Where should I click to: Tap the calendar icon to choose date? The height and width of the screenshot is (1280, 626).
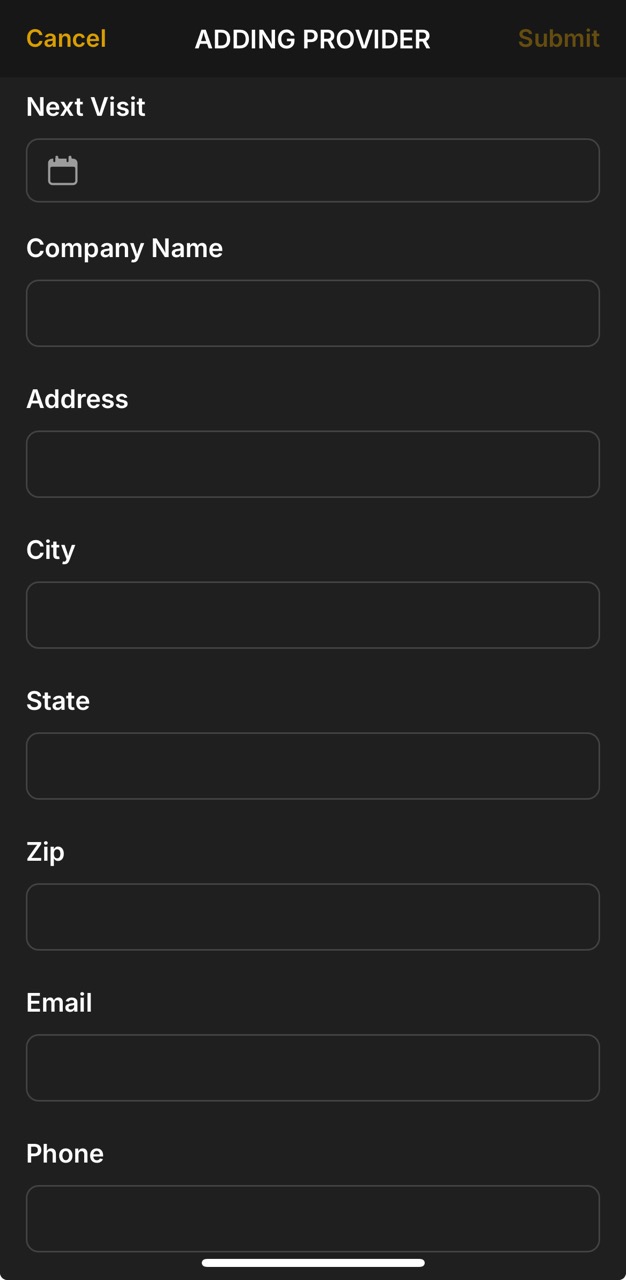(62, 170)
